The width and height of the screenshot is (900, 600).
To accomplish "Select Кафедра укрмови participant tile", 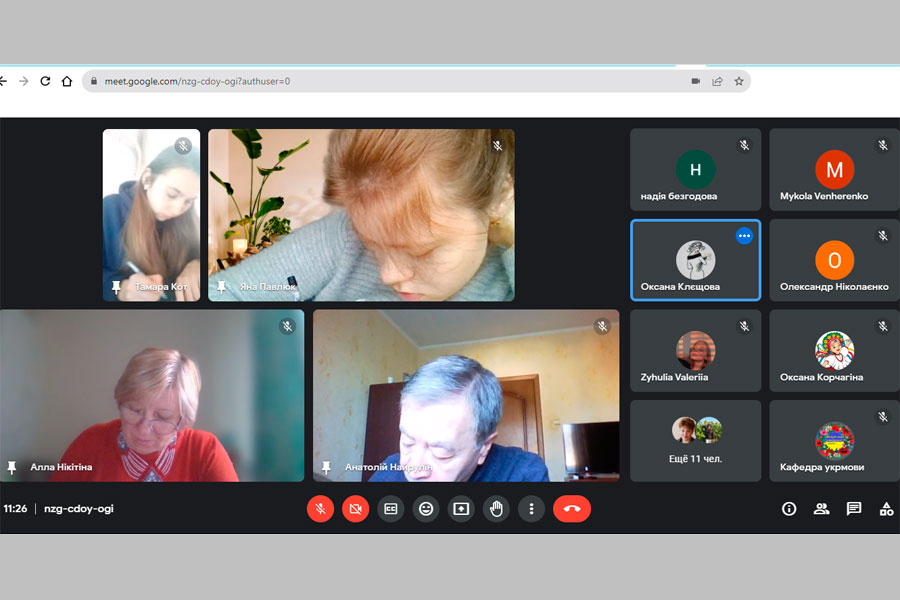I will point(835,441).
